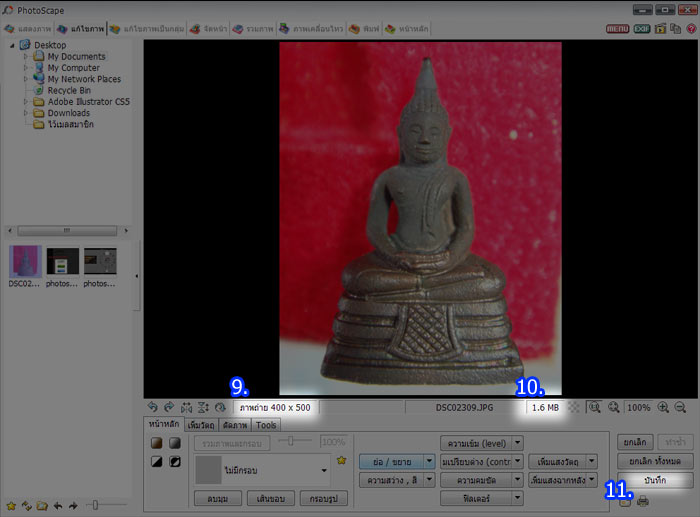The width and height of the screenshot is (700, 517).
Task: Click the zoom out magnifier icon
Action: [x=680, y=408]
